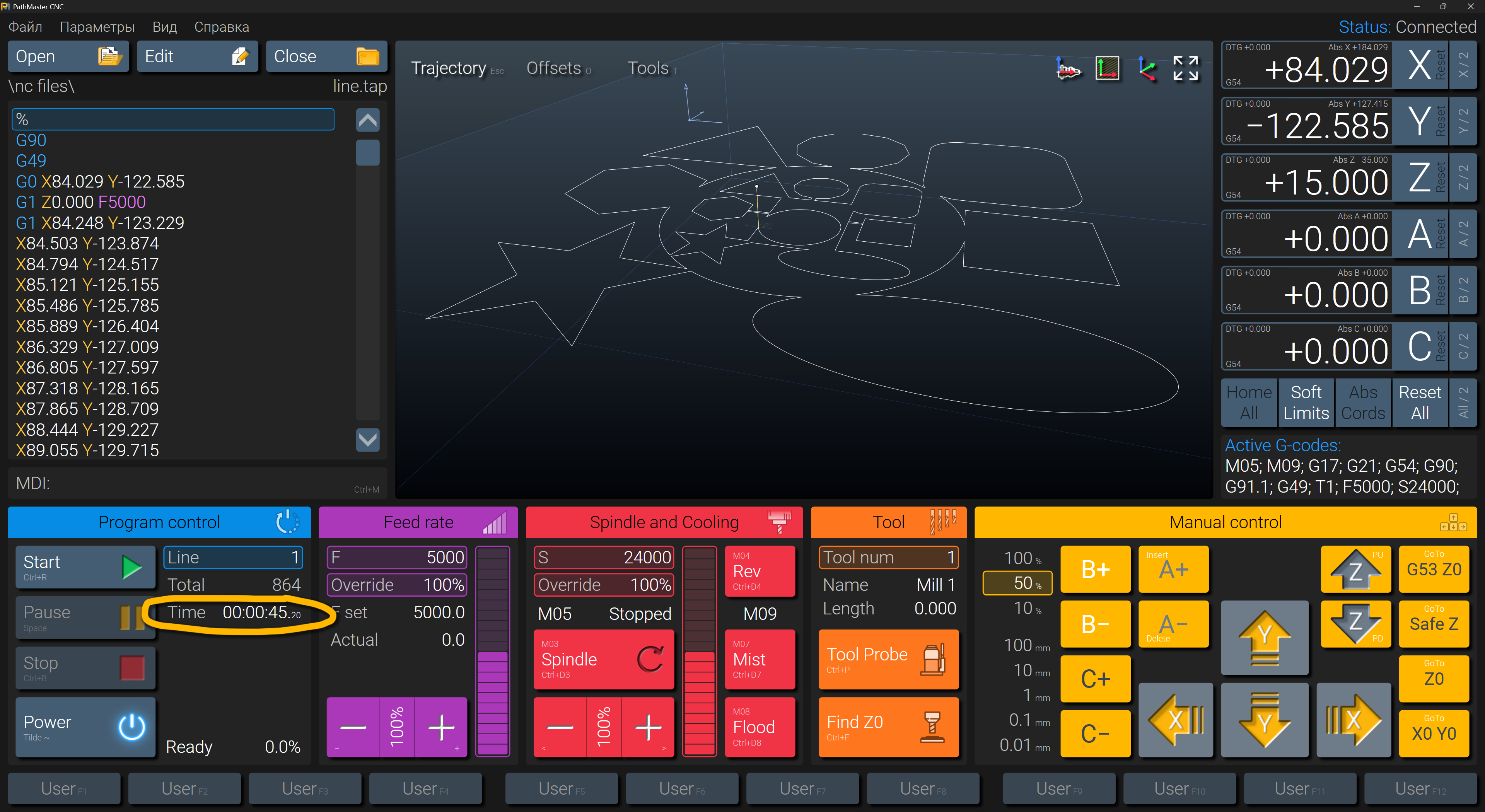Switch to the Offsets tab
Viewport: 1485px width, 812px height.
click(x=553, y=68)
